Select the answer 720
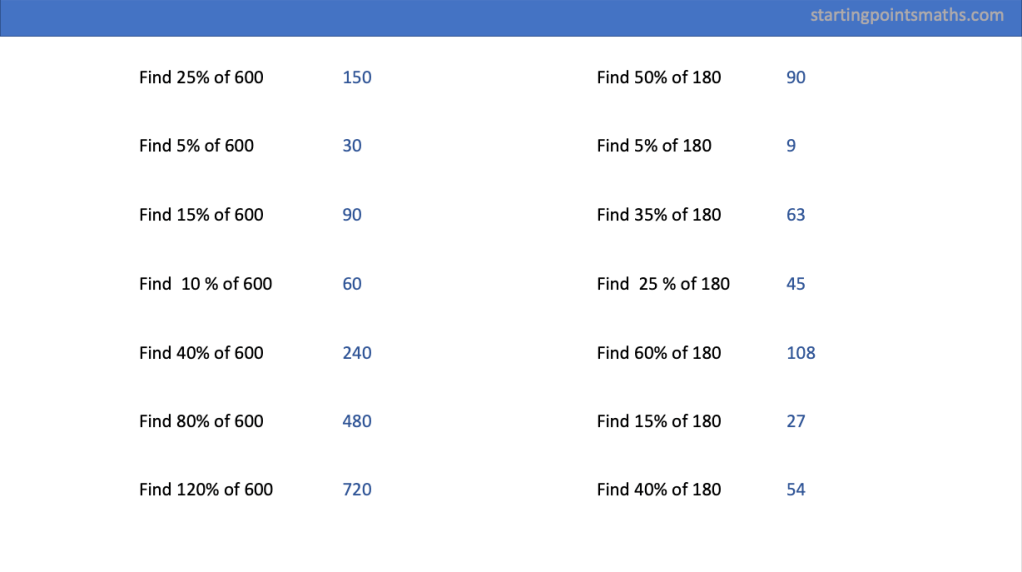The width and height of the screenshot is (1022, 572). click(356, 490)
